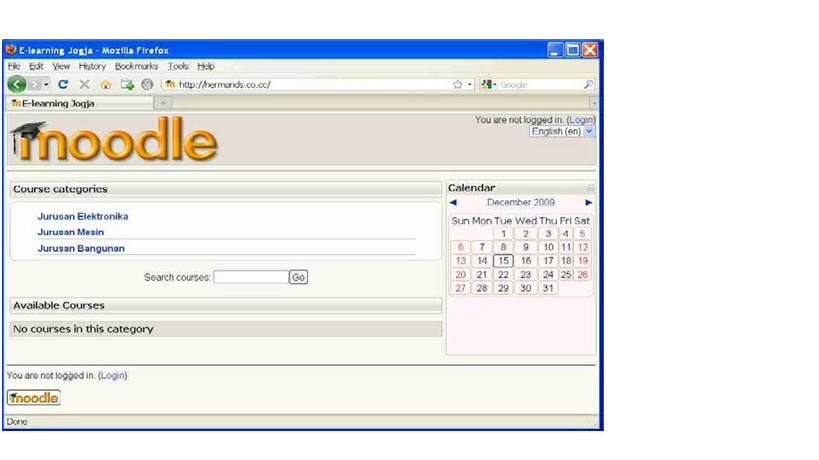Select December 25 in calendar
Viewport: 819px width, 460px height.
[x=566, y=274]
